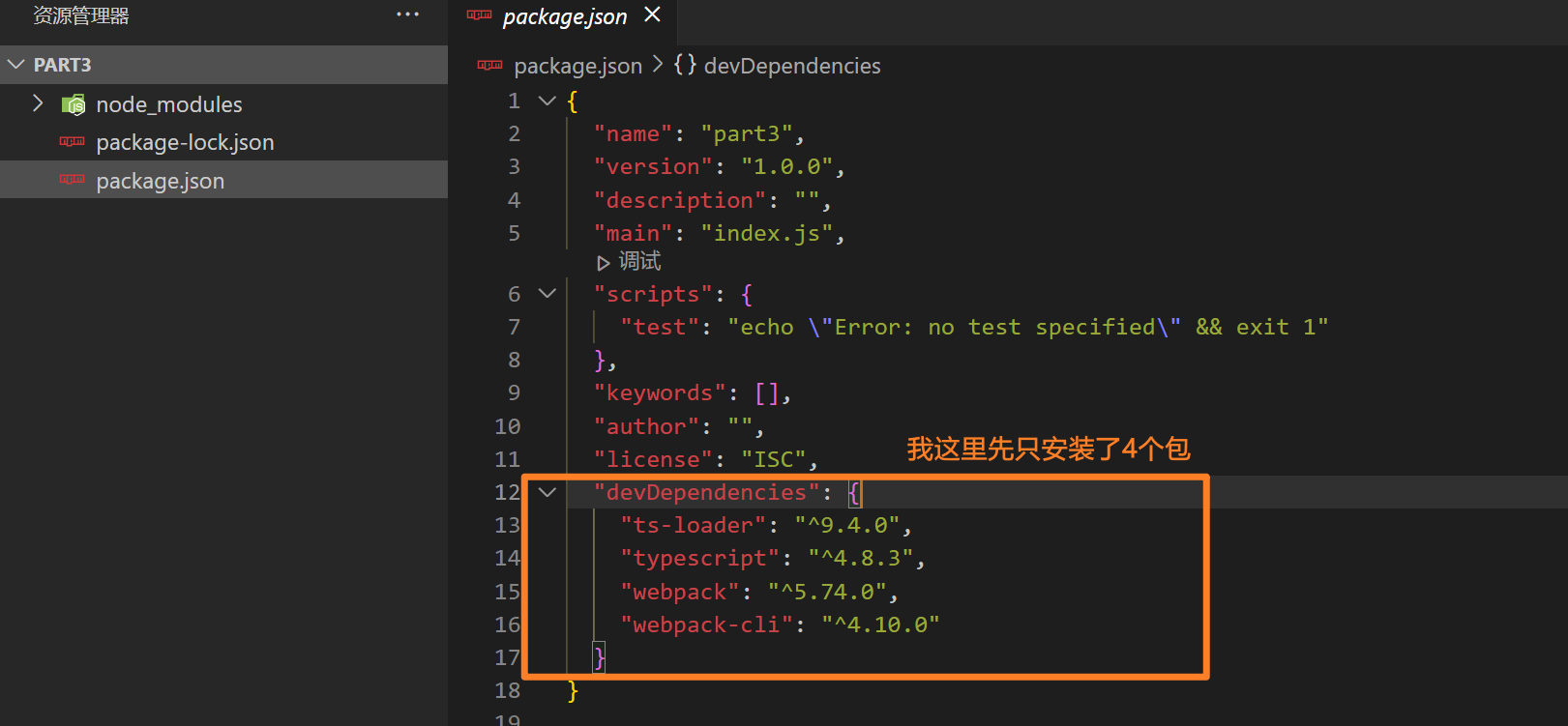Click the "part3" name value
The height and width of the screenshot is (726, 1568).
tap(747, 133)
